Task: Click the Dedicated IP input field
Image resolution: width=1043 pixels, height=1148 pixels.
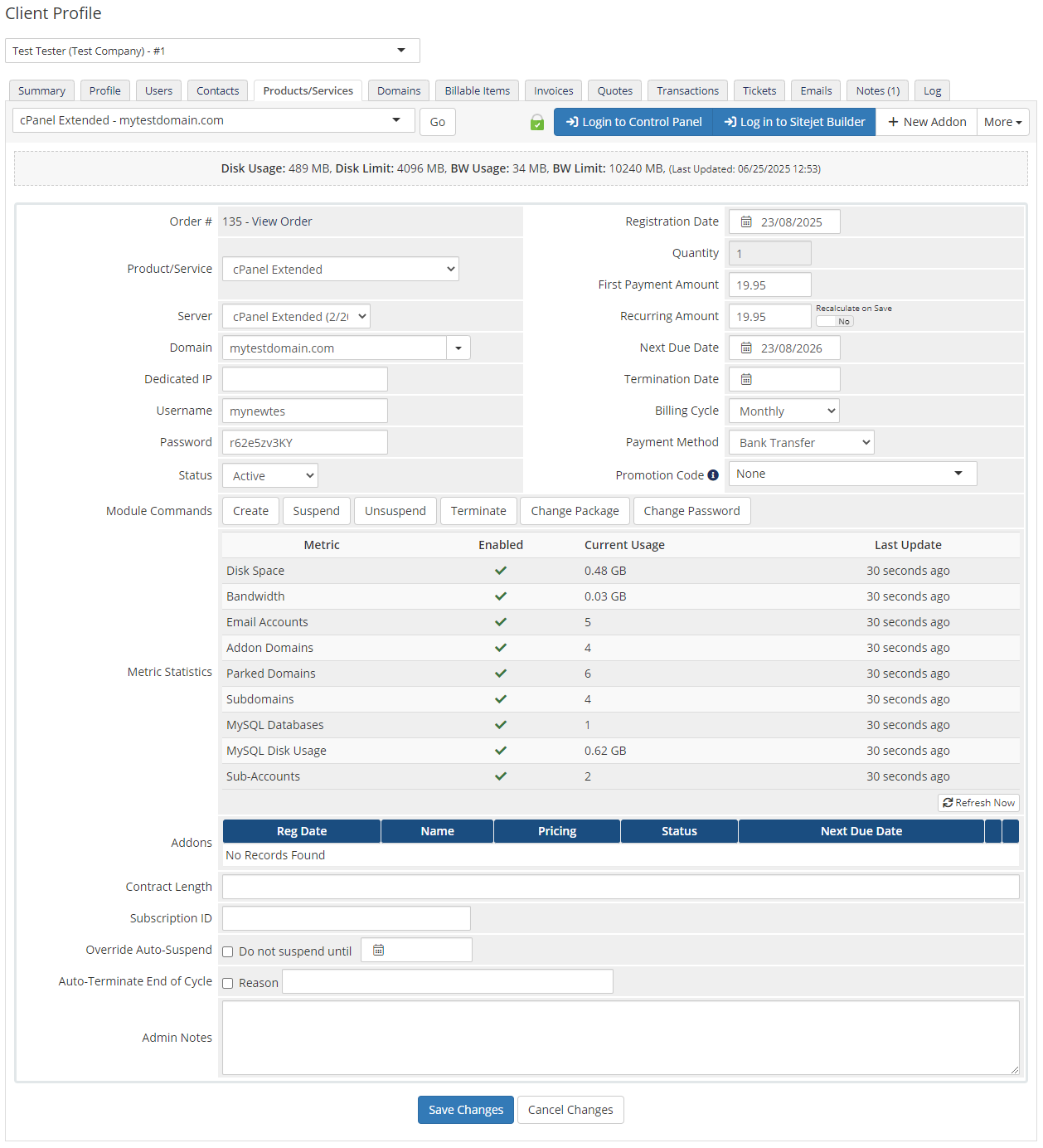Action: tap(305, 380)
